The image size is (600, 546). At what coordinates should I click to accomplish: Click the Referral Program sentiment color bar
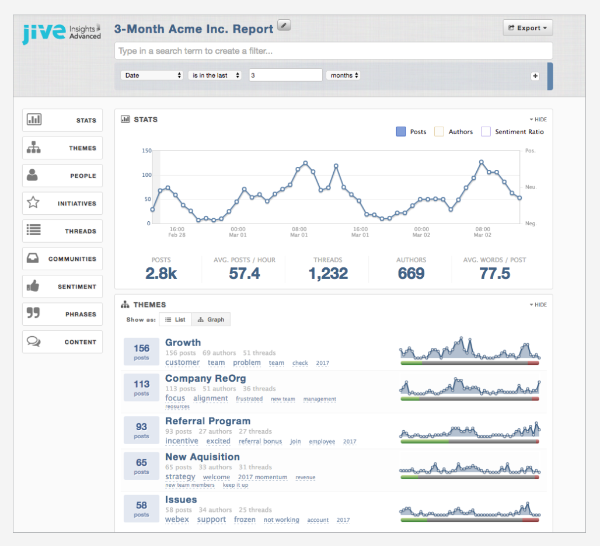[x=470, y=442]
